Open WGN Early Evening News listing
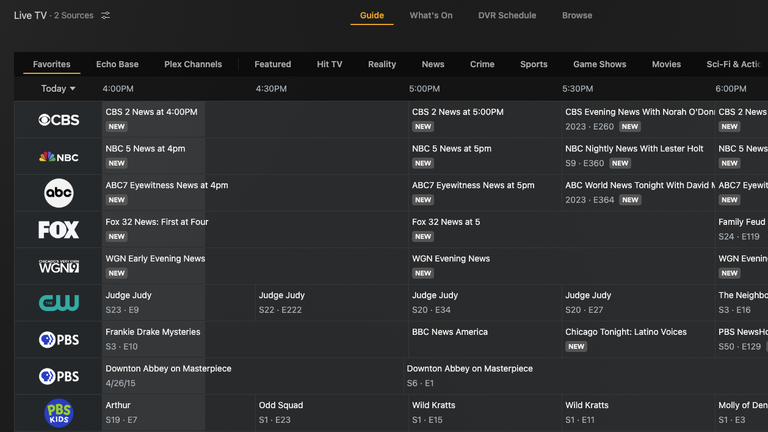The height and width of the screenshot is (432, 768). pyautogui.click(x=255, y=266)
